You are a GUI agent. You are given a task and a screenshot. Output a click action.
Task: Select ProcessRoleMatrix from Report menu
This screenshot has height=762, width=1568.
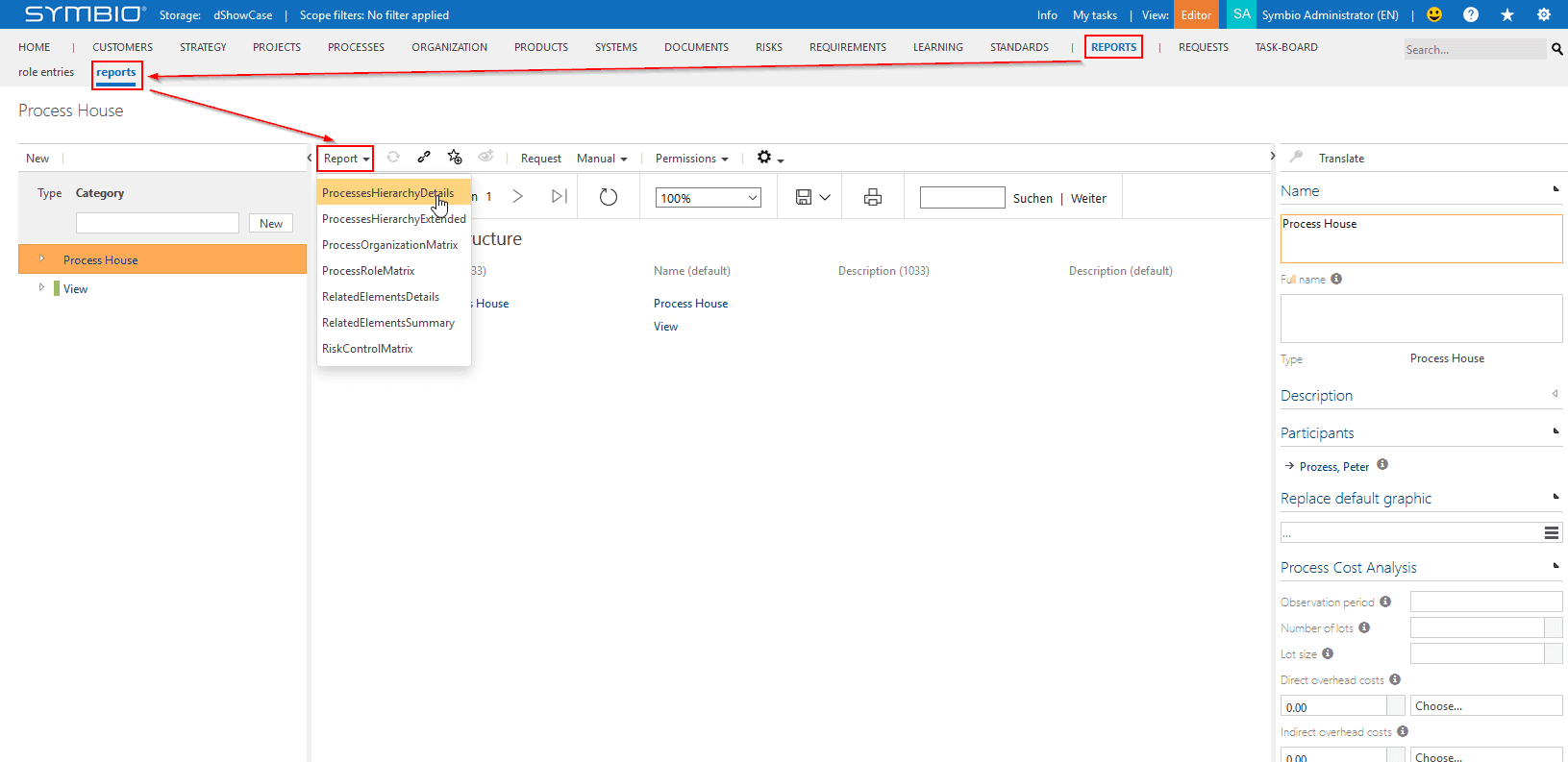click(x=368, y=271)
